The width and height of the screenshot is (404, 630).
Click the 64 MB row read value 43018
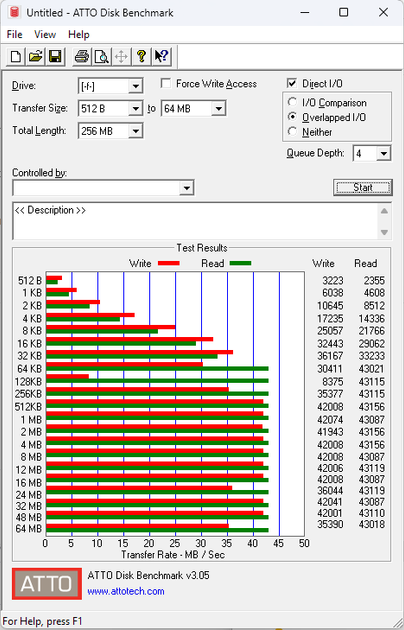coord(372,524)
